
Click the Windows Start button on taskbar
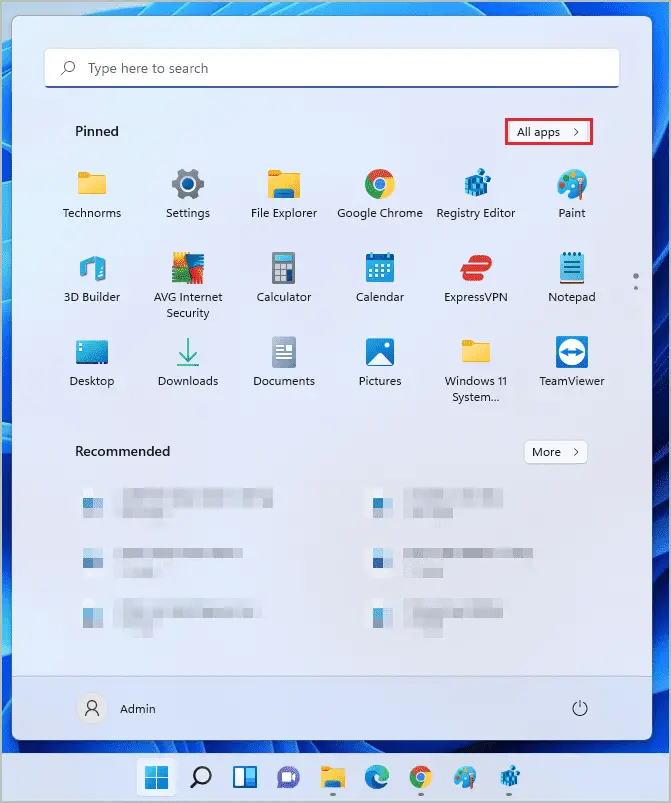coord(156,777)
